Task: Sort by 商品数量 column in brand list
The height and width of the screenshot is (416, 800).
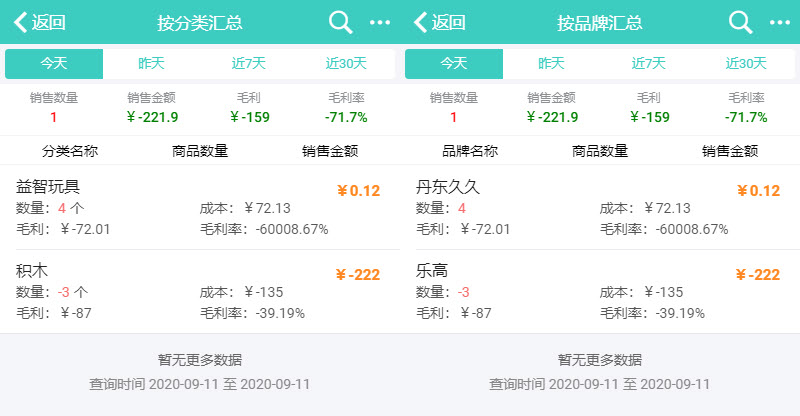Action: (x=600, y=151)
